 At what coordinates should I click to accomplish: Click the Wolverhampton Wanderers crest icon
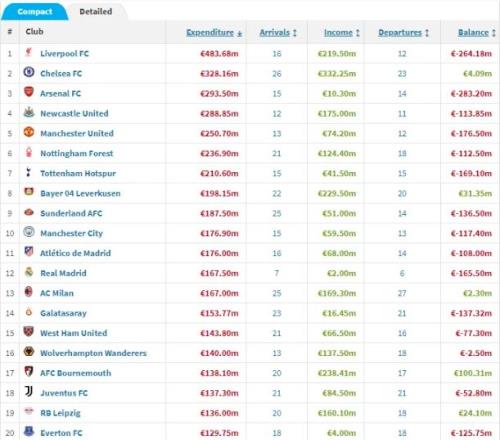coord(29,352)
